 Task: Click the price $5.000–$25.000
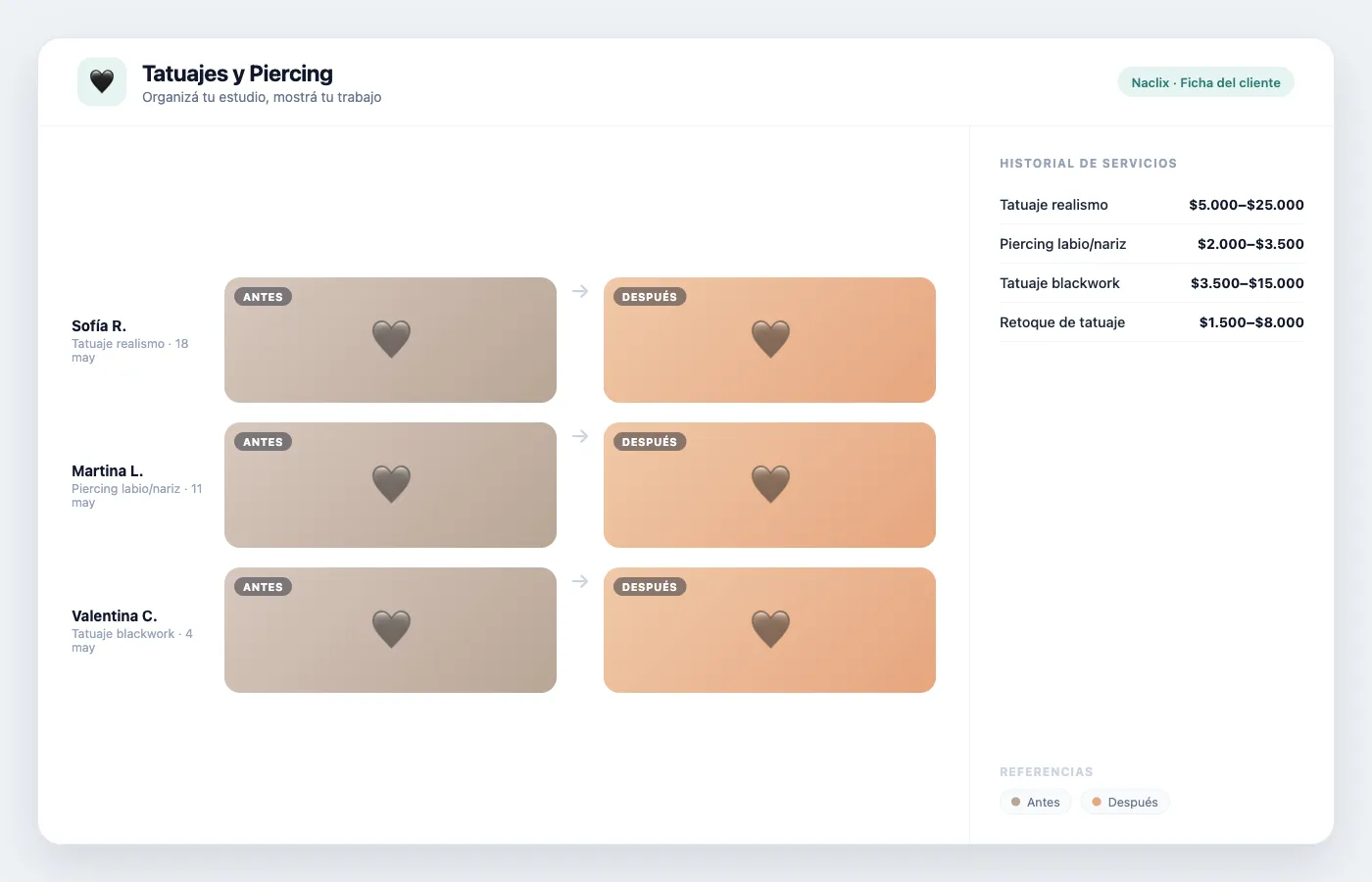tap(1247, 205)
